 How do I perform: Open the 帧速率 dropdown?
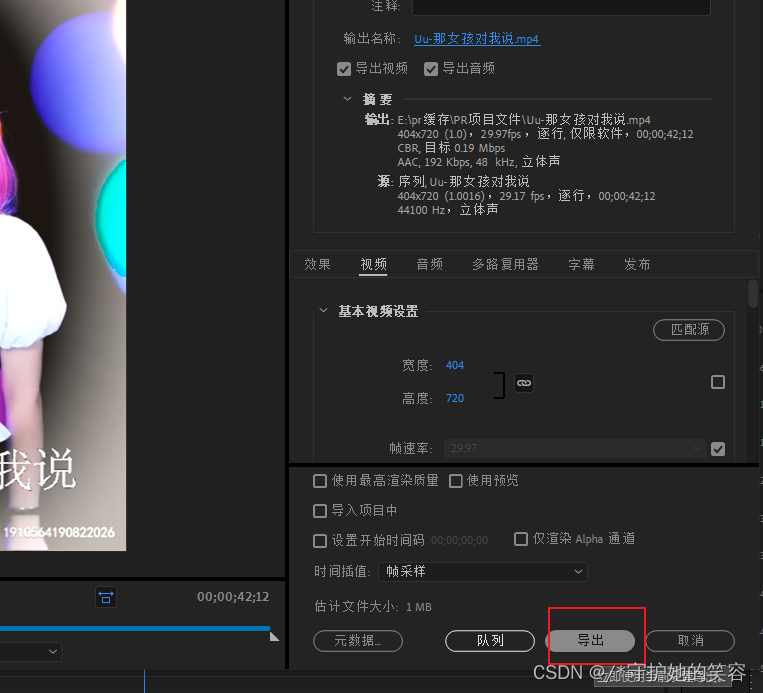click(x=574, y=448)
